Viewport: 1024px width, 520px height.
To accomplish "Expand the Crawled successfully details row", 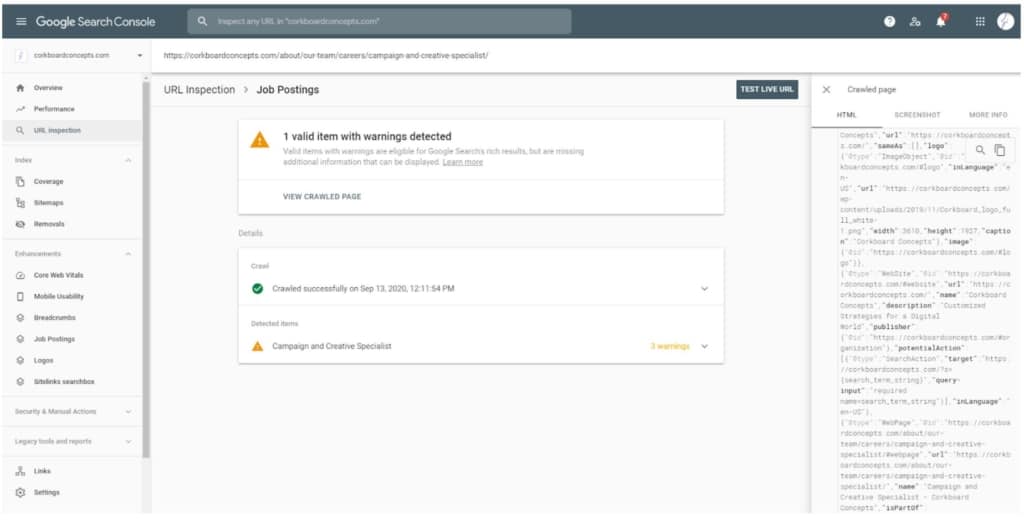I will tap(704, 288).
